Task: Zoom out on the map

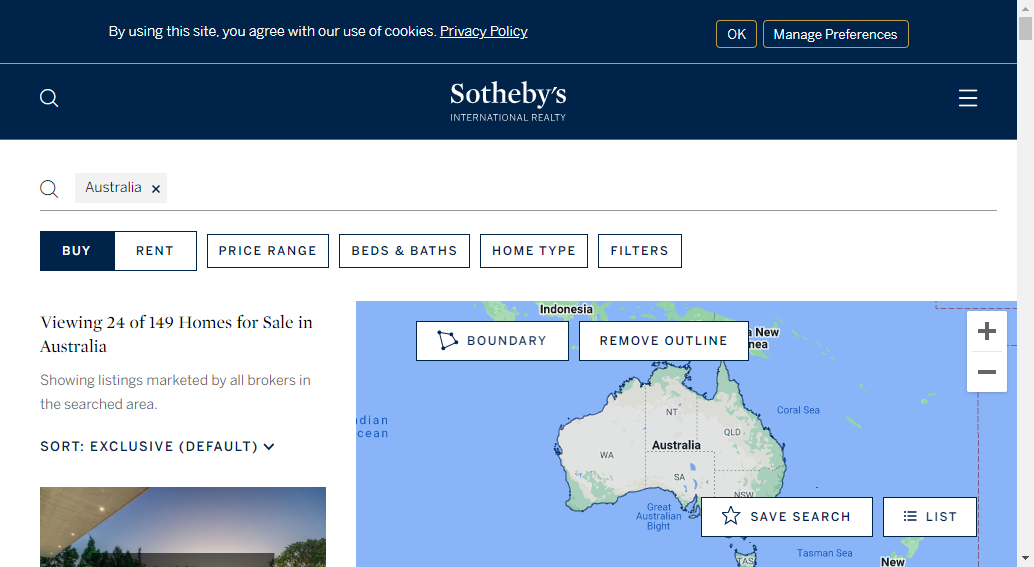Action: pos(987,372)
